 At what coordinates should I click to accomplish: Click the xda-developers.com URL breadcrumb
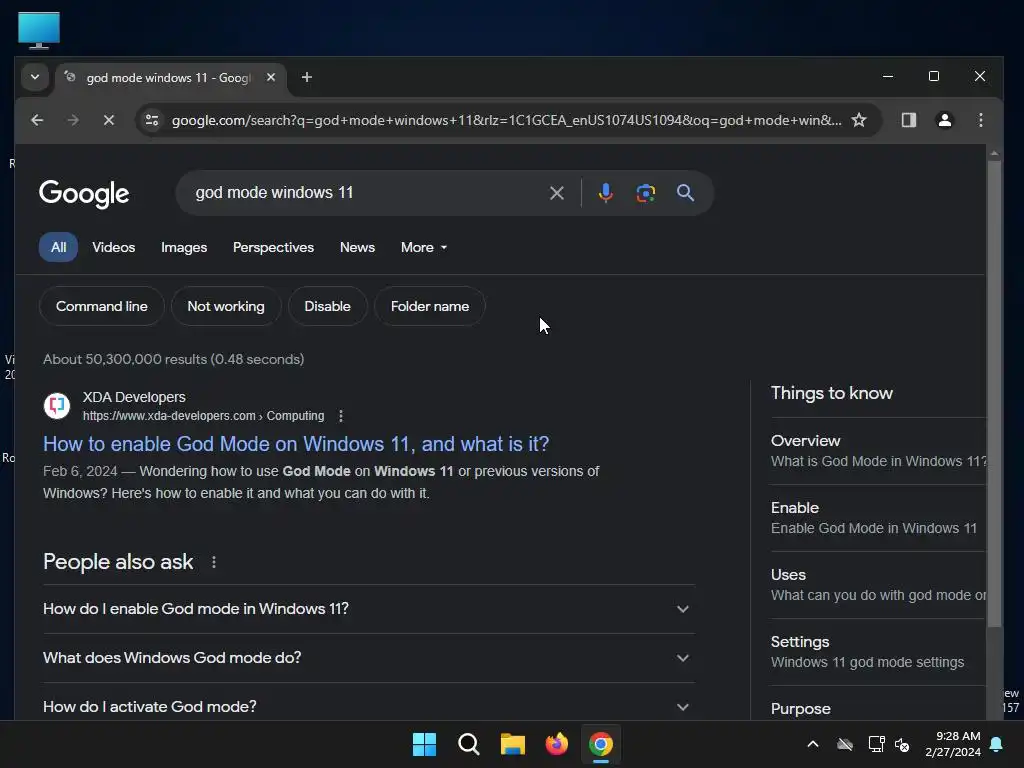203,416
